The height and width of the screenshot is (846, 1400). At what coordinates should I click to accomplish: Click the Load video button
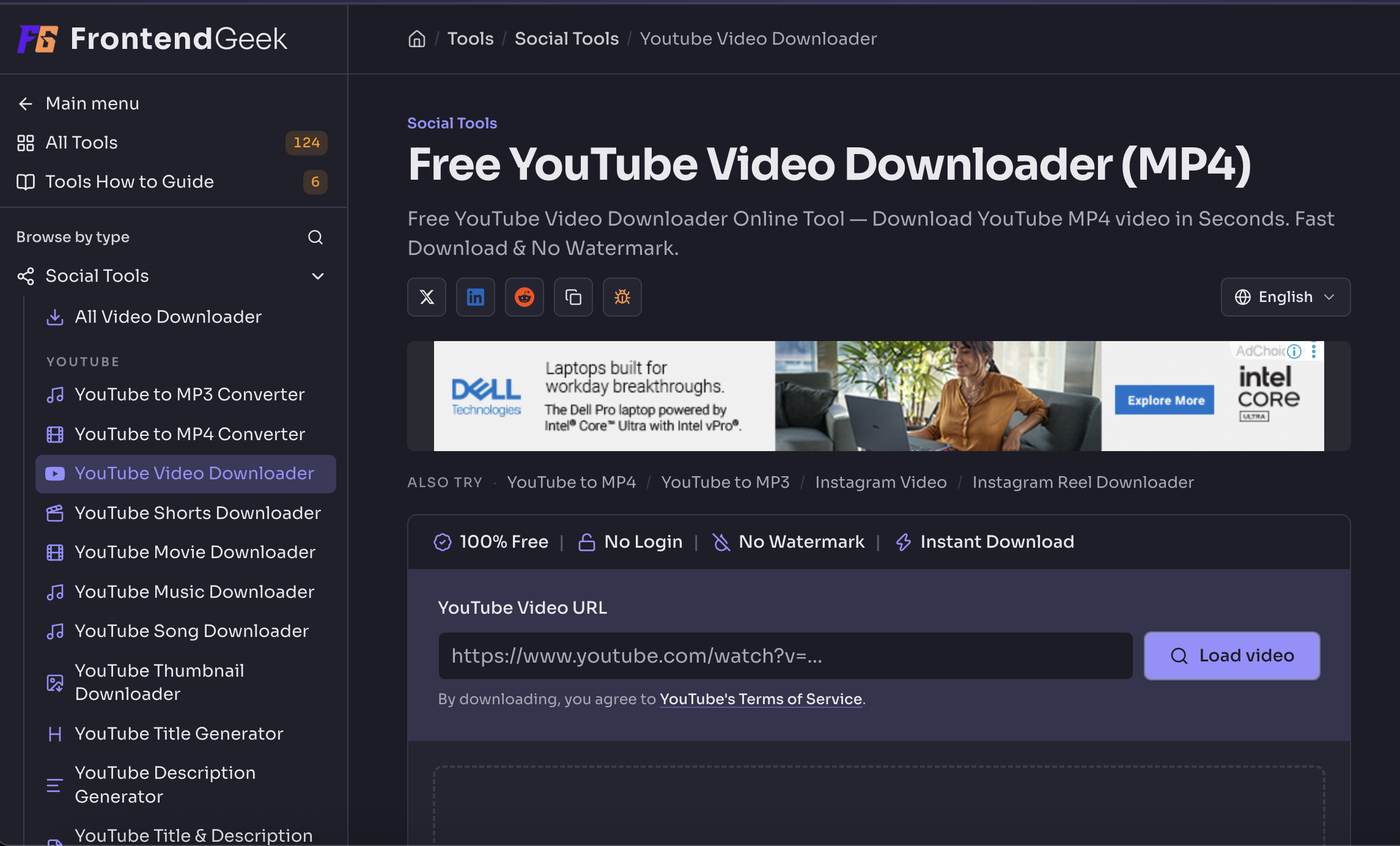point(1232,656)
